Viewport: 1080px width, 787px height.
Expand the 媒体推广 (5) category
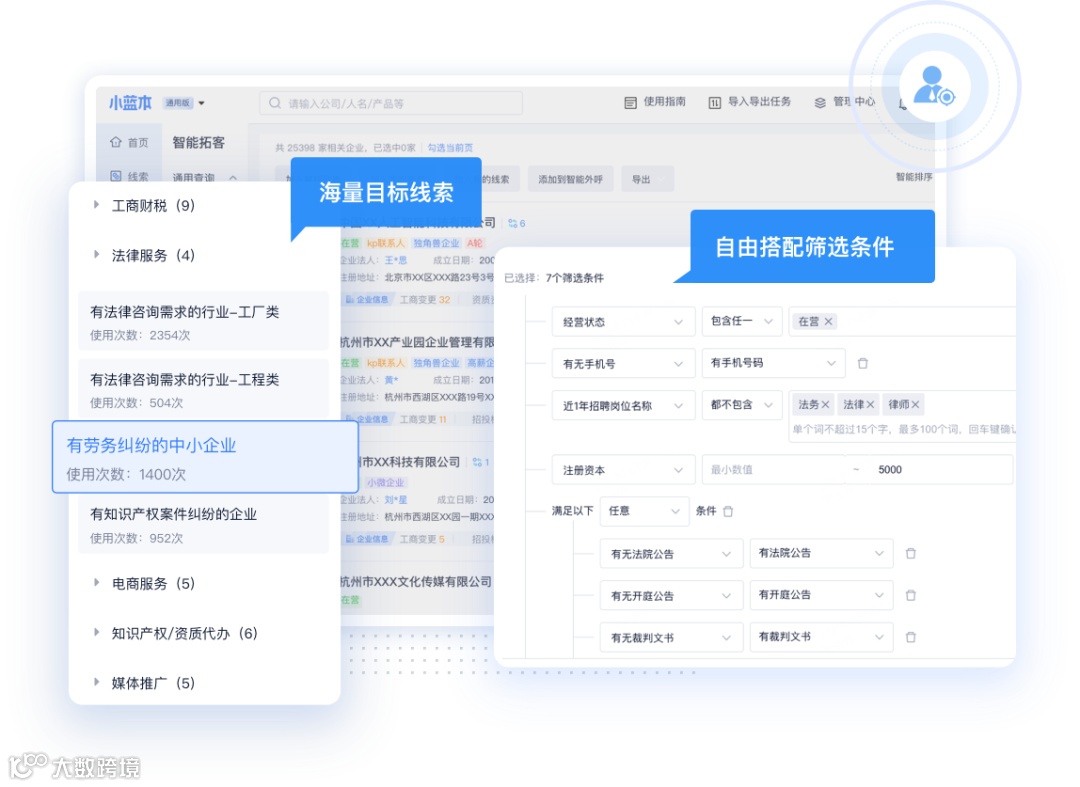[96, 682]
